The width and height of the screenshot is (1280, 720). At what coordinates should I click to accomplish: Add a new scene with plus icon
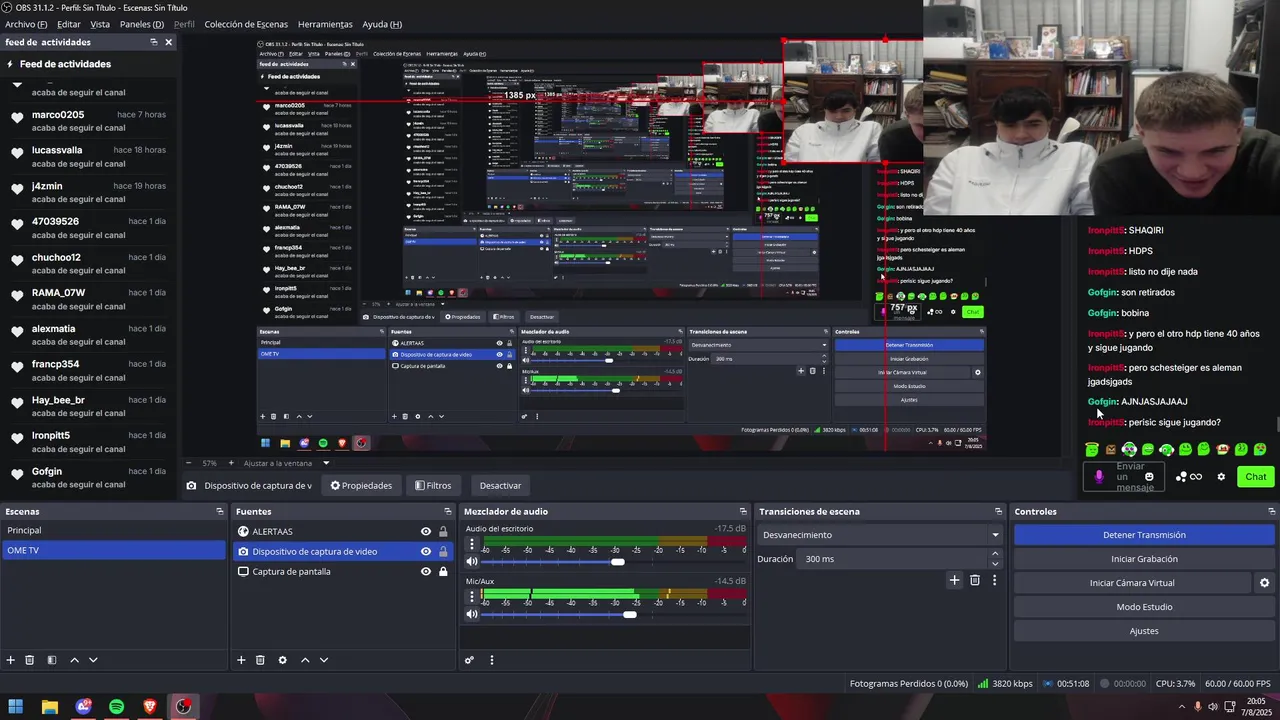[x=11, y=660]
